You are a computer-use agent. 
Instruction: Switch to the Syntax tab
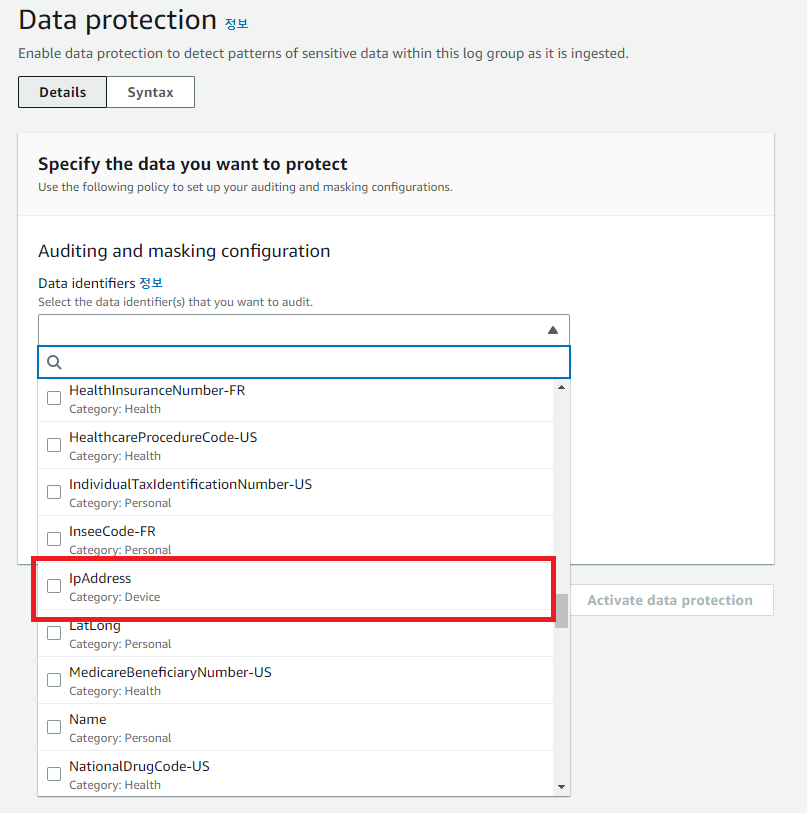150,91
